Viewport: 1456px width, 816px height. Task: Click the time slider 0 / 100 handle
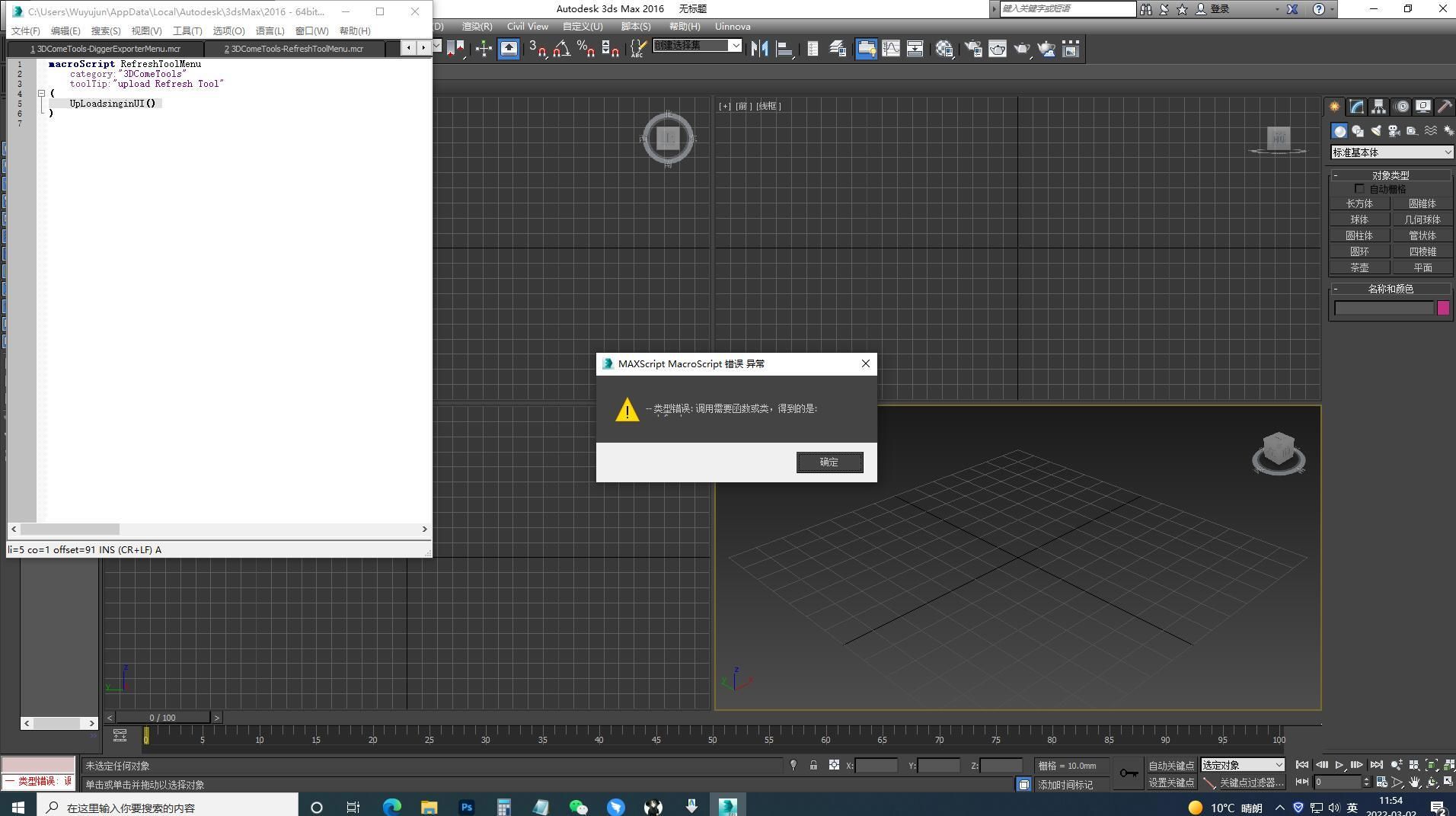(162, 718)
